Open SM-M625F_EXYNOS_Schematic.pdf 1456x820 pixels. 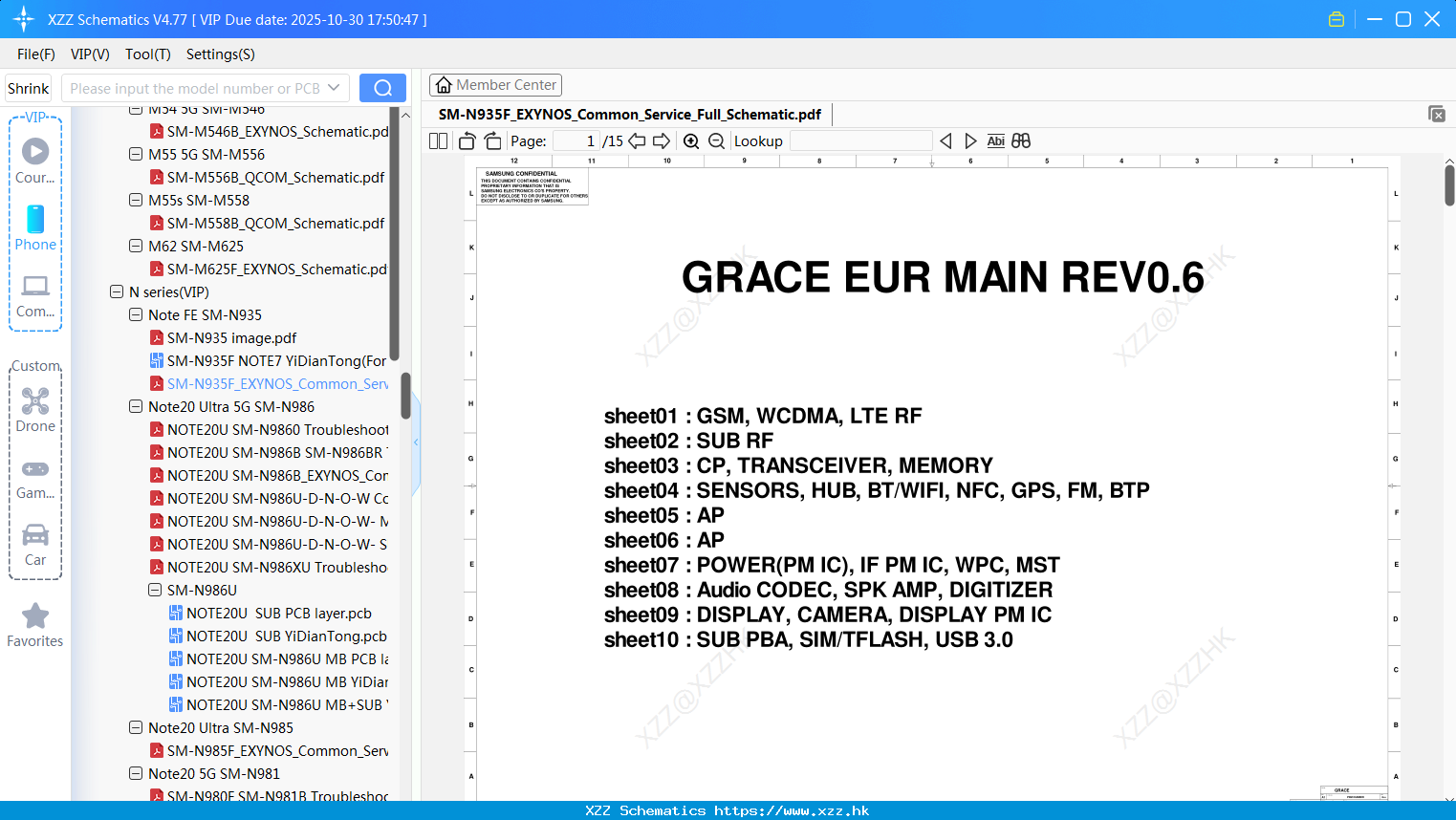(x=269, y=269)
